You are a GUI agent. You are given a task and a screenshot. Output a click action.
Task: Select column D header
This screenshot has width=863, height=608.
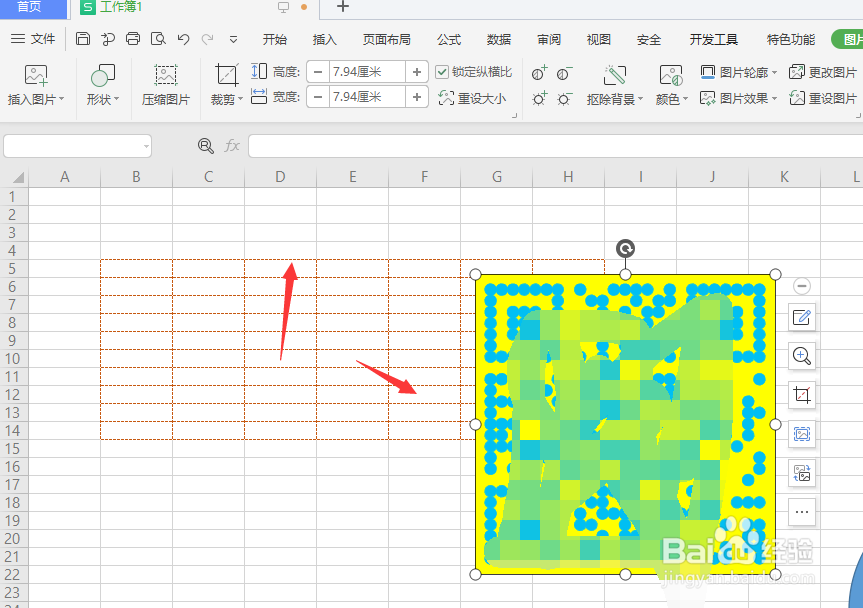tap(280, 177)
